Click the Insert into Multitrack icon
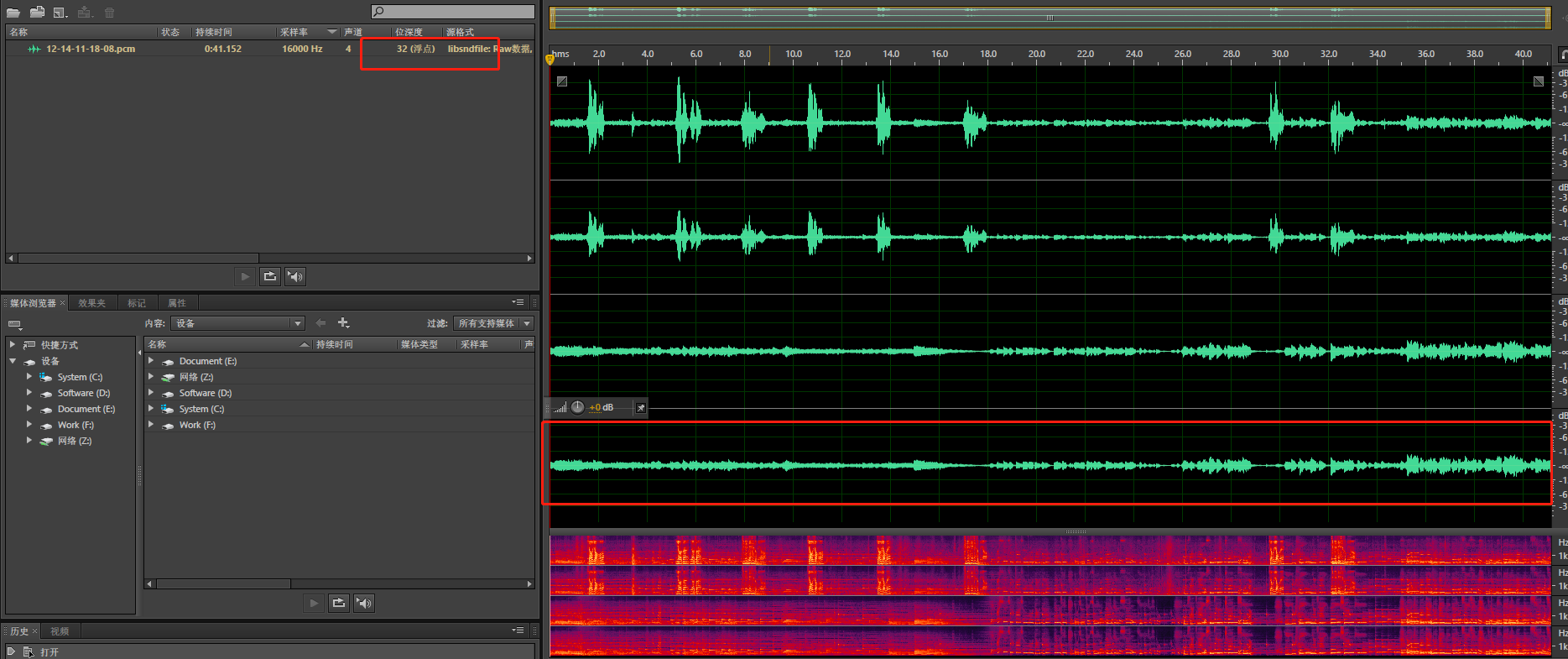The image size is (1568, 659). 85,12
